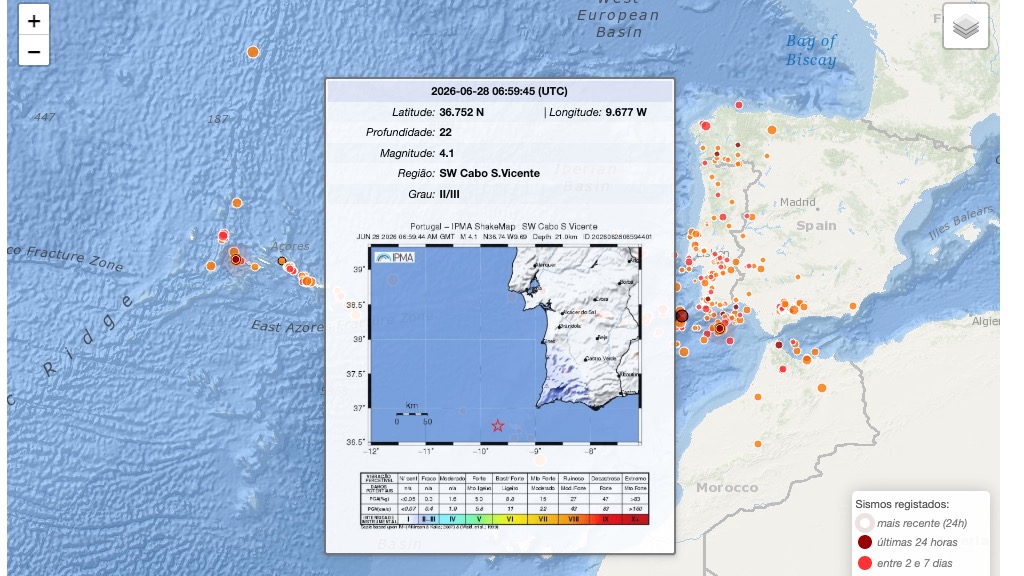This screenshot has width=1024, height=576.
Task: Click the magnitude value 4.1
Action: [447, 153]
